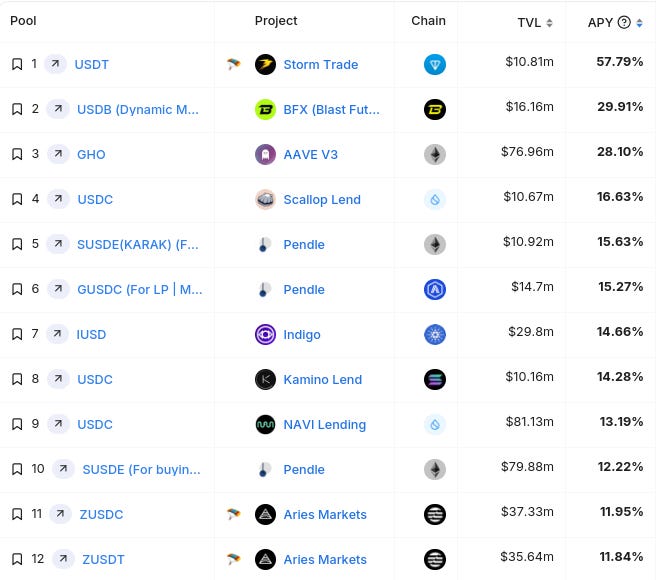Click the AAVE V3 ghost logo

pos(265,154)
